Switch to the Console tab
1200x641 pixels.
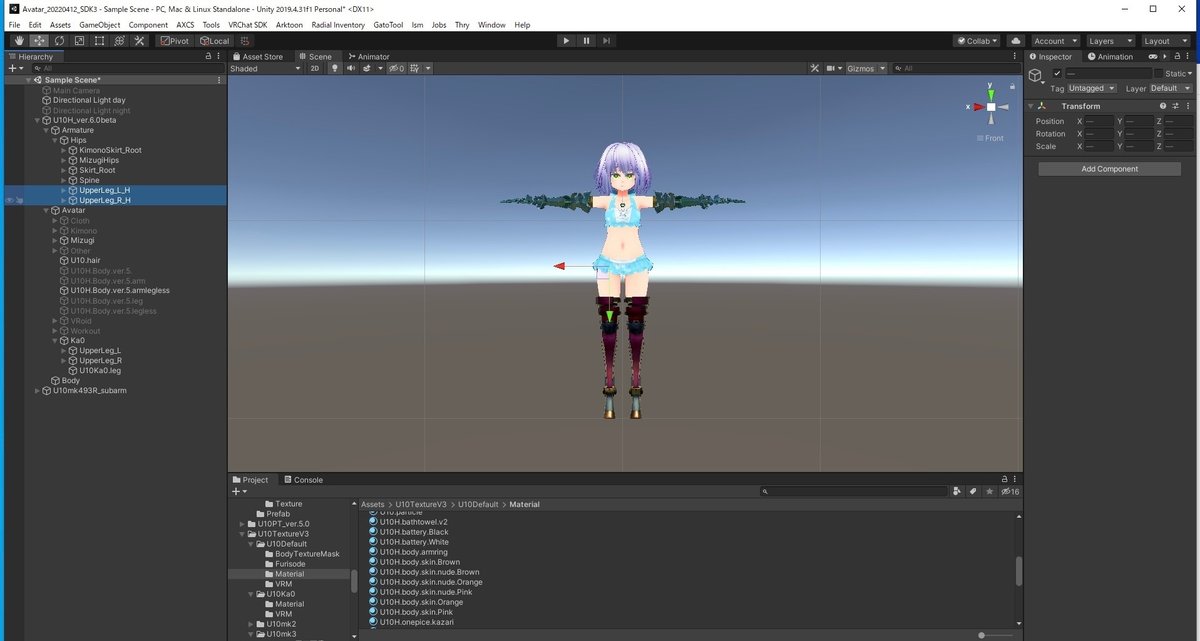pos(302,480)
